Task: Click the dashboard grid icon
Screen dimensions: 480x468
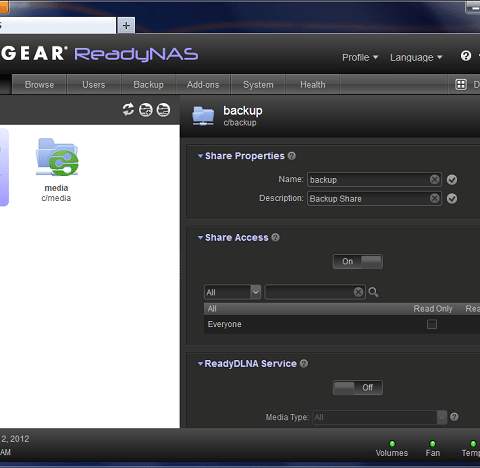Action: pos(461,84)
